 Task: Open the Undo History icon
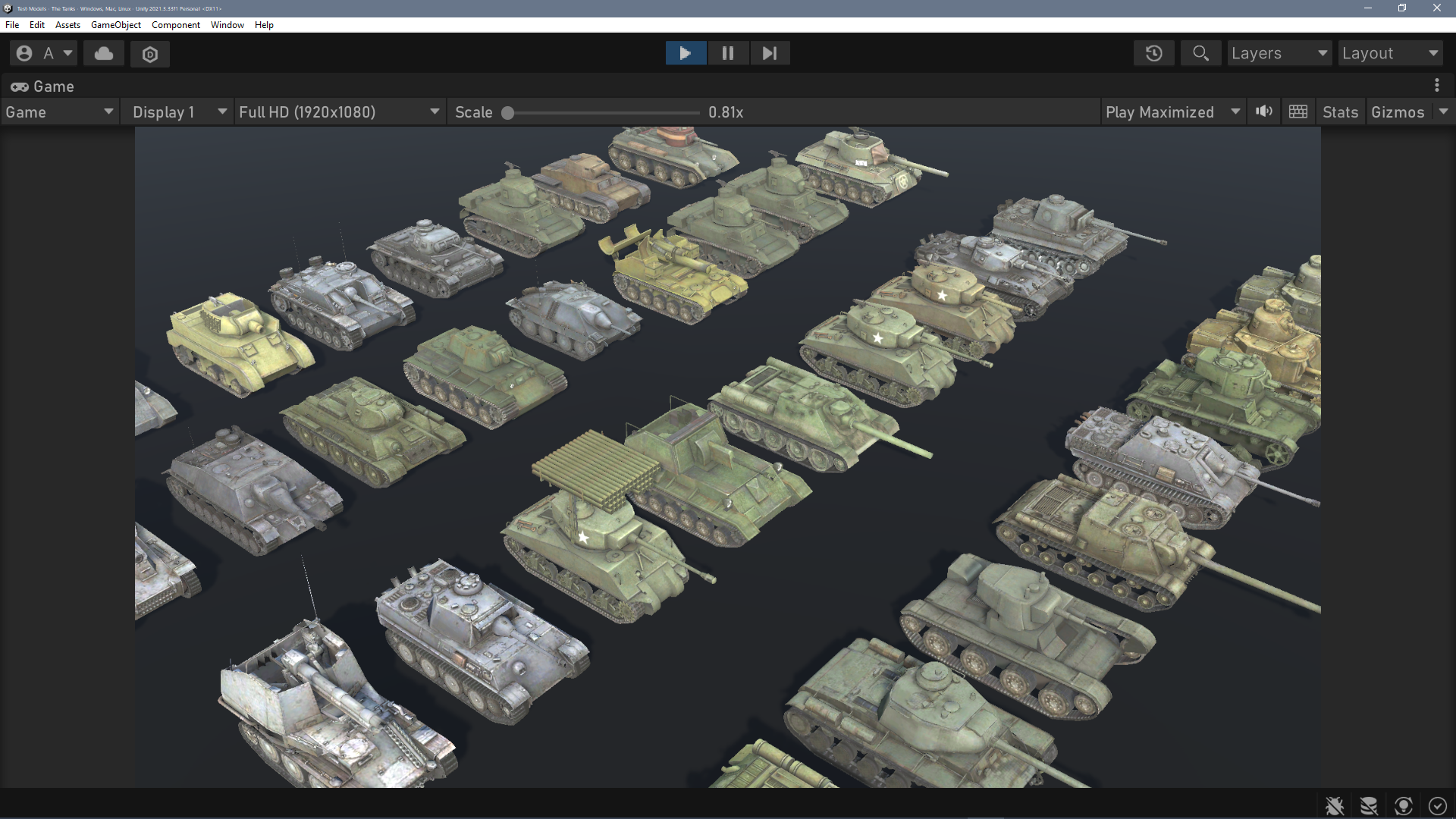coord(1153,53)
